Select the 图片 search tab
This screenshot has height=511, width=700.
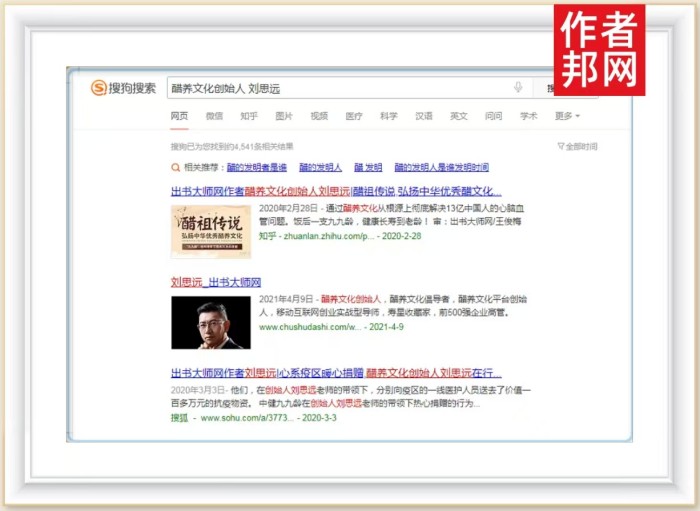284,116
